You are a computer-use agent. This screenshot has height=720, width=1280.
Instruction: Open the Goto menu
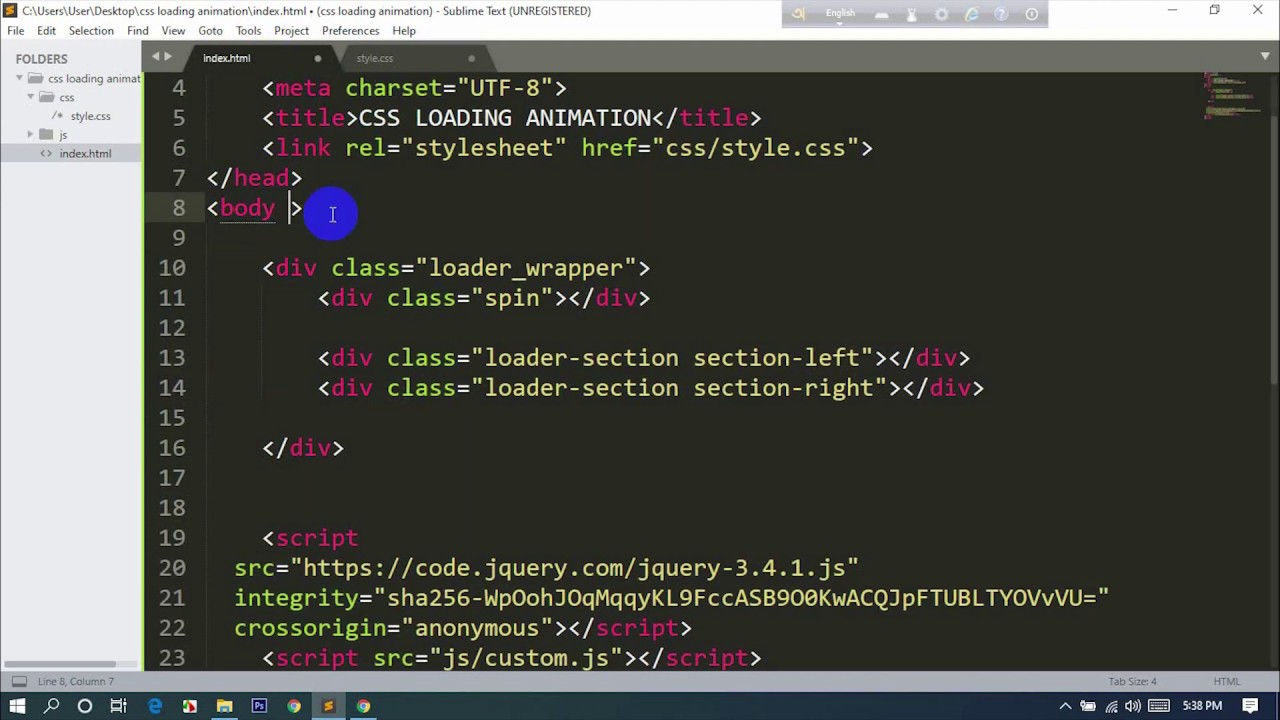pyautogui.click(x=210, y=31)
